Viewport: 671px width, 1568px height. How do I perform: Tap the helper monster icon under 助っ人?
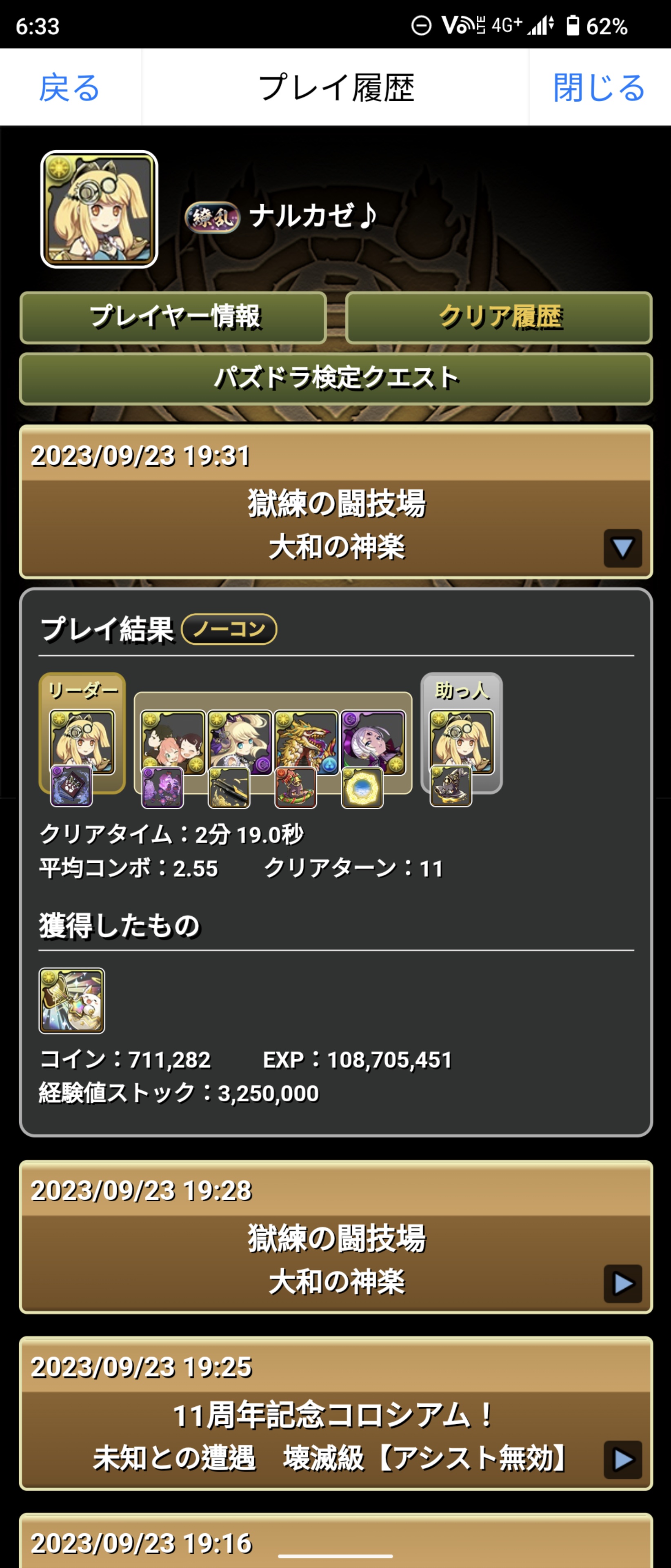click(x=462, y=742)
